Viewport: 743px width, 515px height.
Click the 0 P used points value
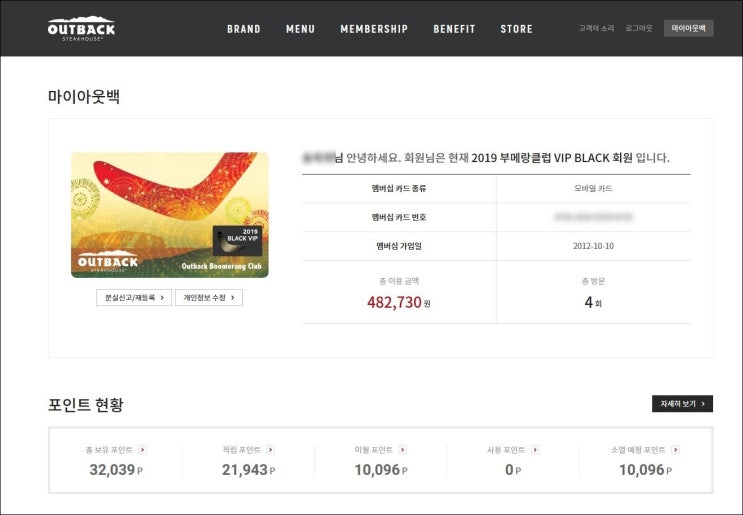coord(513,470)
